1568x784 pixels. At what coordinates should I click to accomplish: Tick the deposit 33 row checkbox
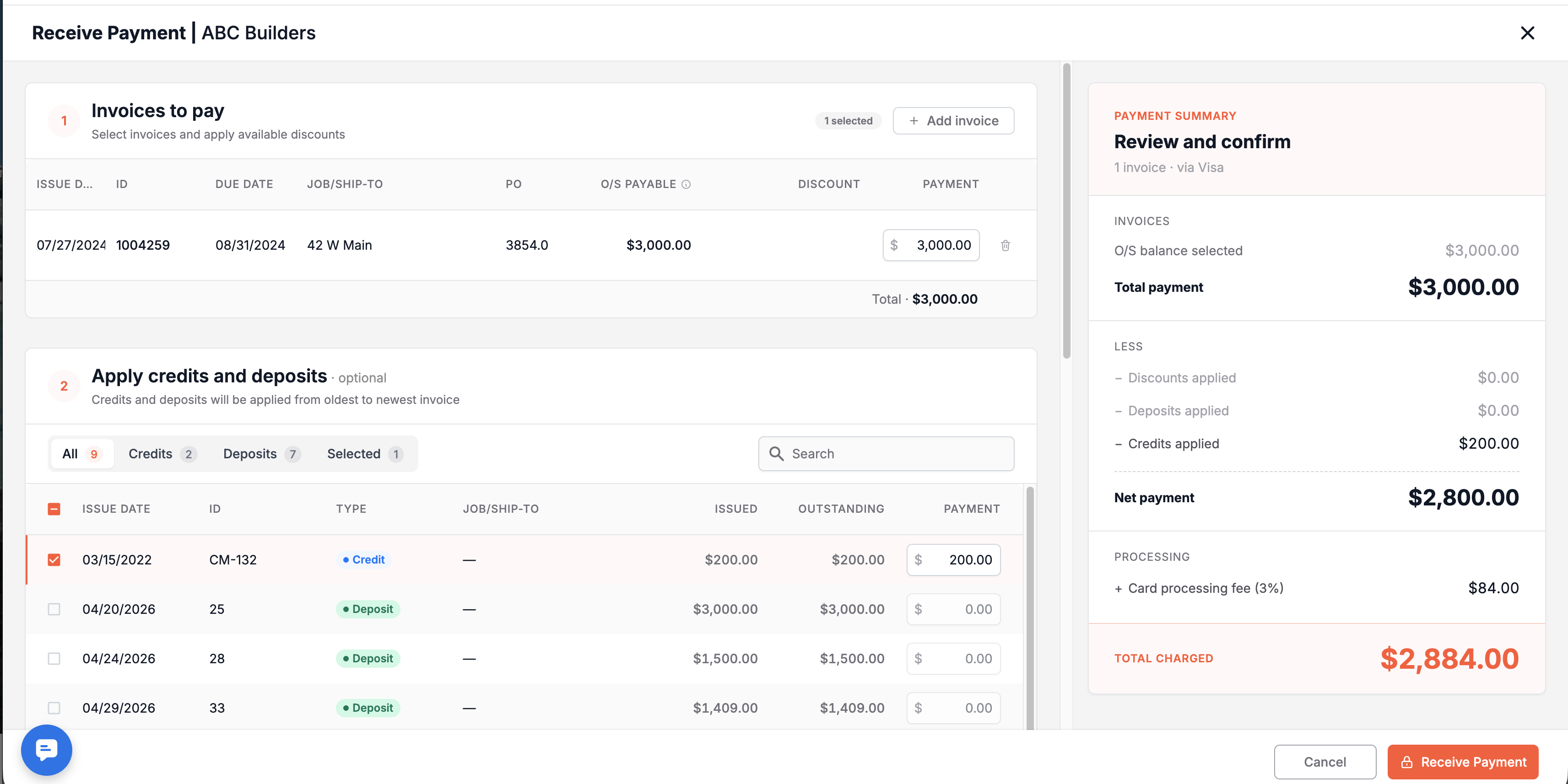click(54, 708)
